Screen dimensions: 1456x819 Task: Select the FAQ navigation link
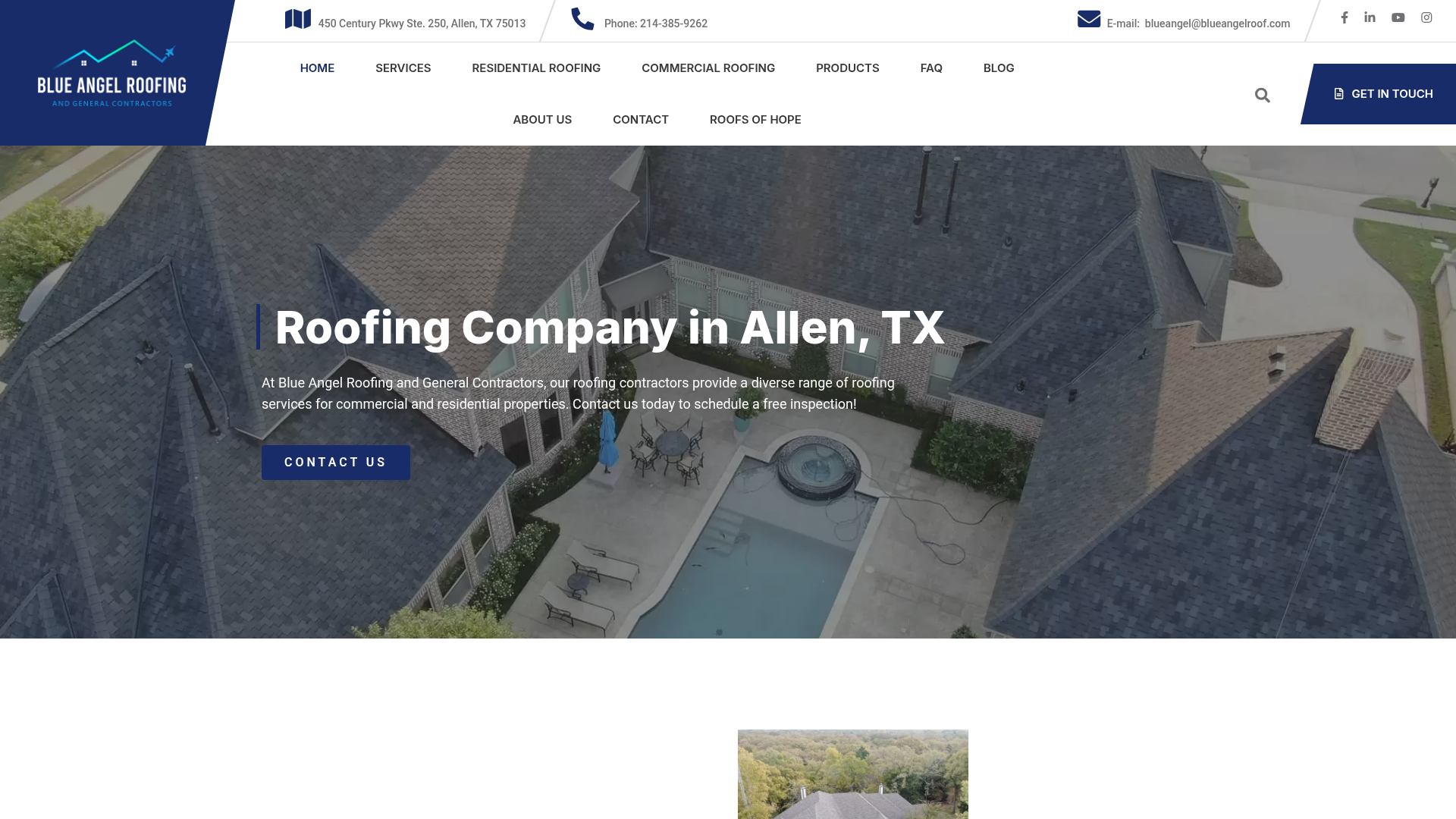[x=930, y=68]
